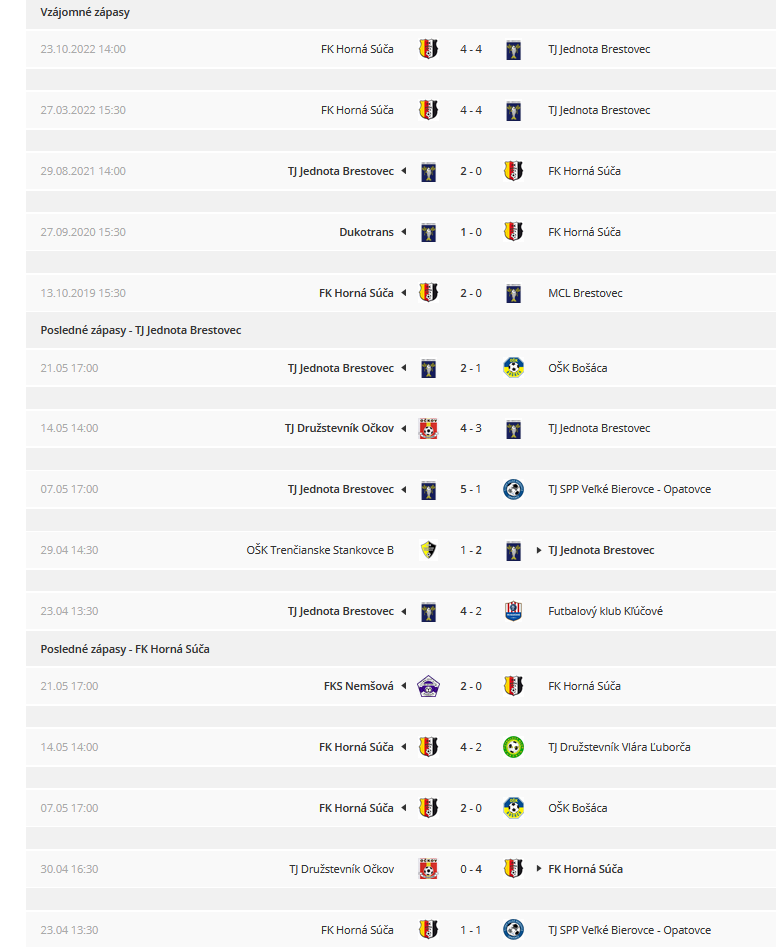Click Vzájomné zápasy section heading

[85, 12]
